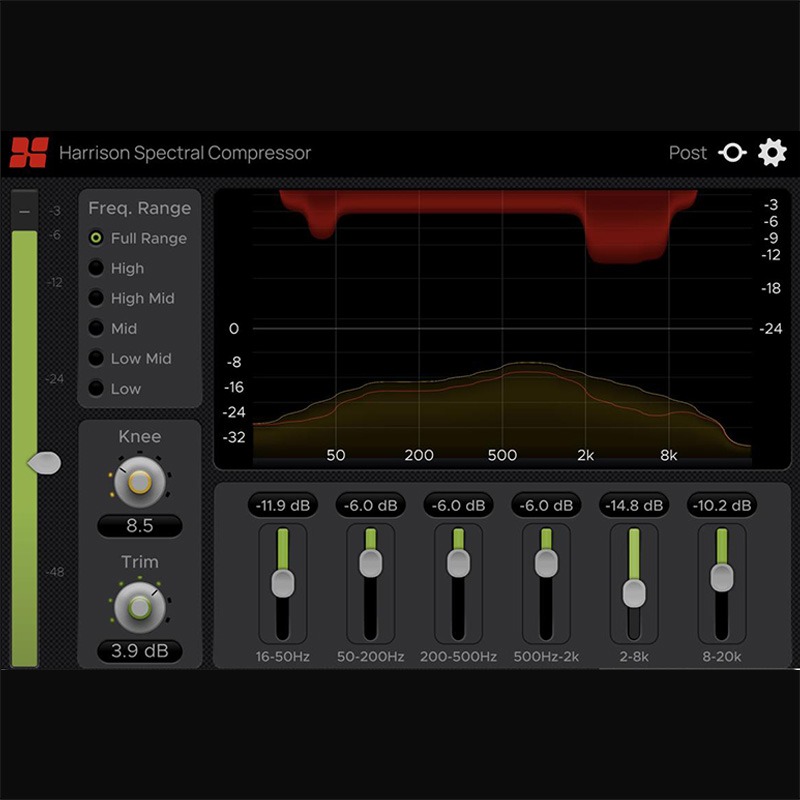Select the High frequency range option
Image resolution: width=800 pixels, height=800 pixels.
[96, 268]
